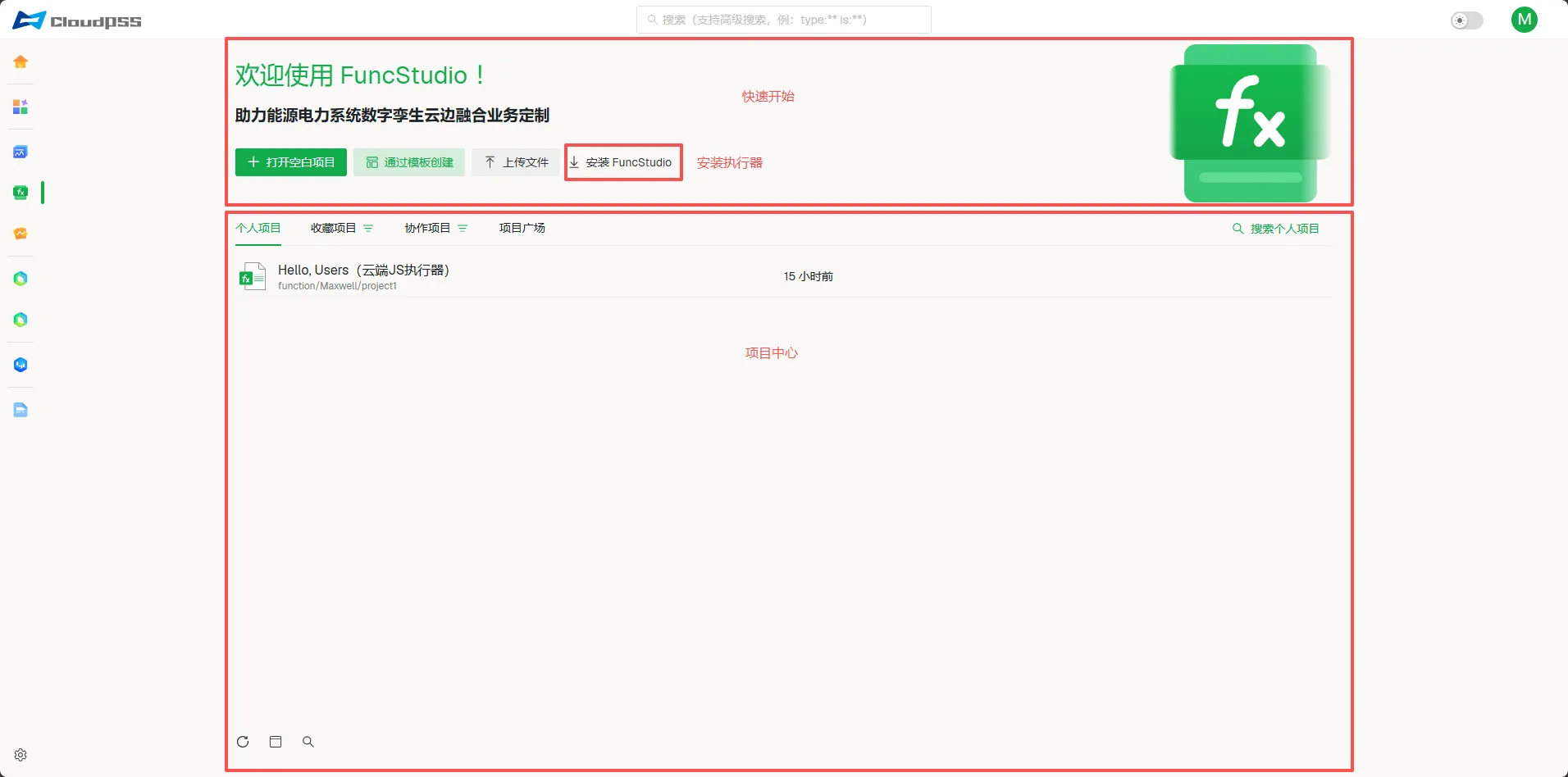Click 安装 FuncStudio button
This screenshot has height=777, width=1568.
623,162
